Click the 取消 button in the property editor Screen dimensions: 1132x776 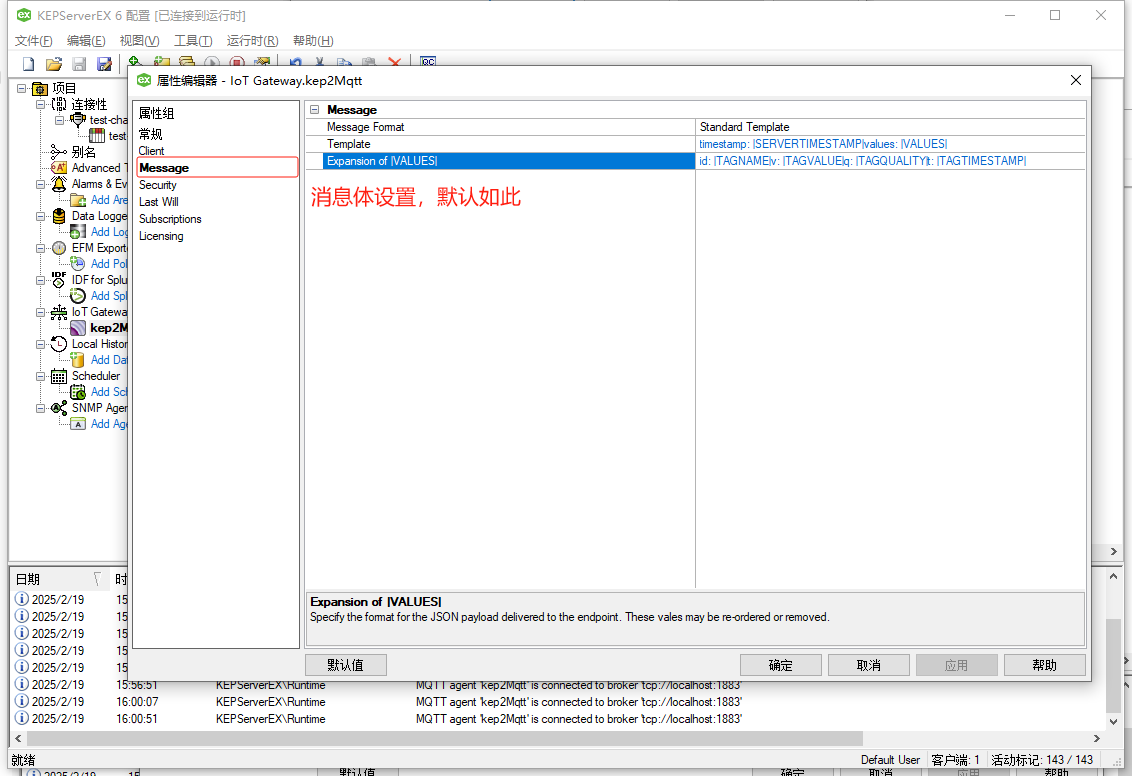pos(868,665)
